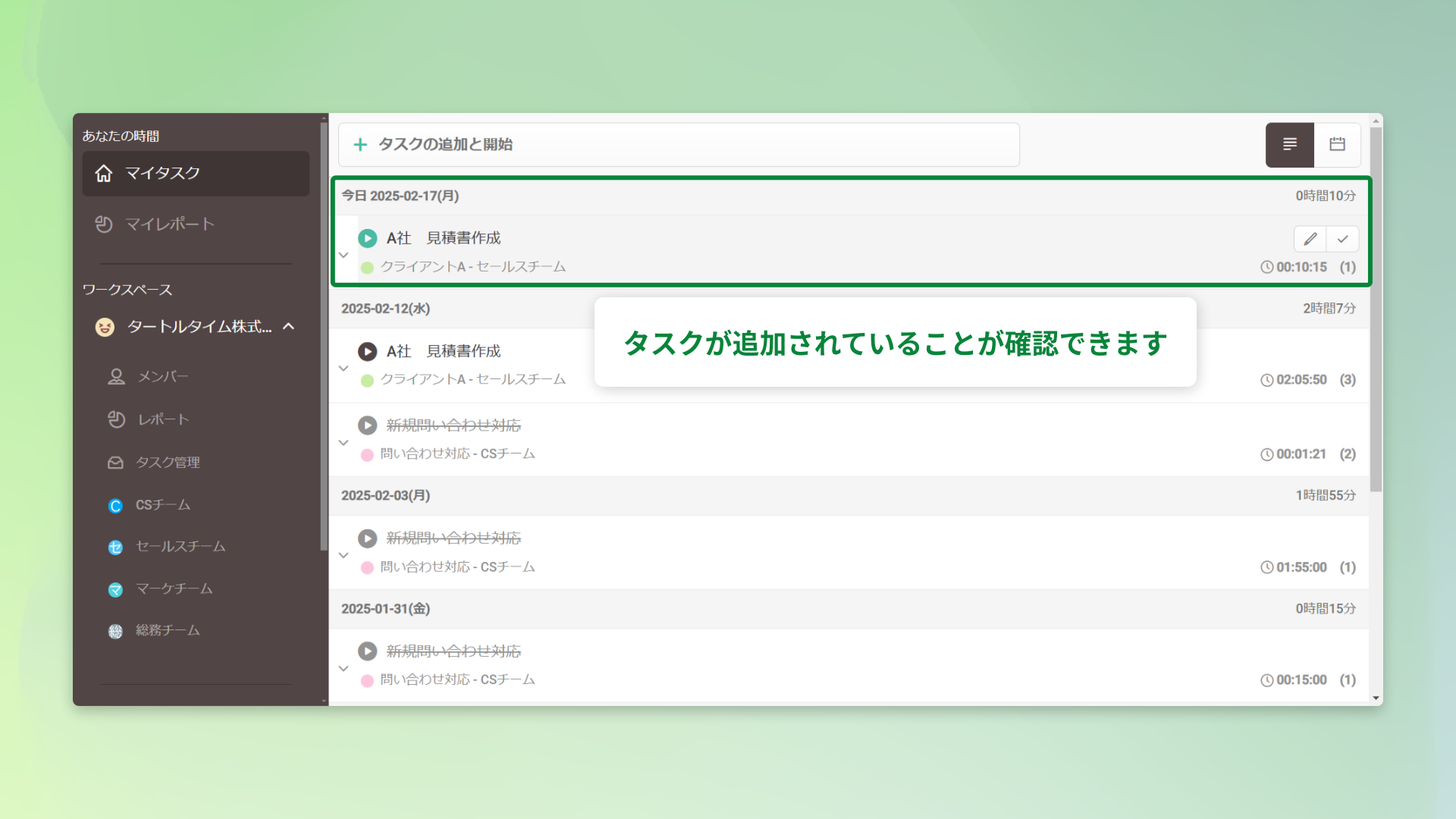Open the CS team icon
The image size is (1456, 819).
[115, 504]
